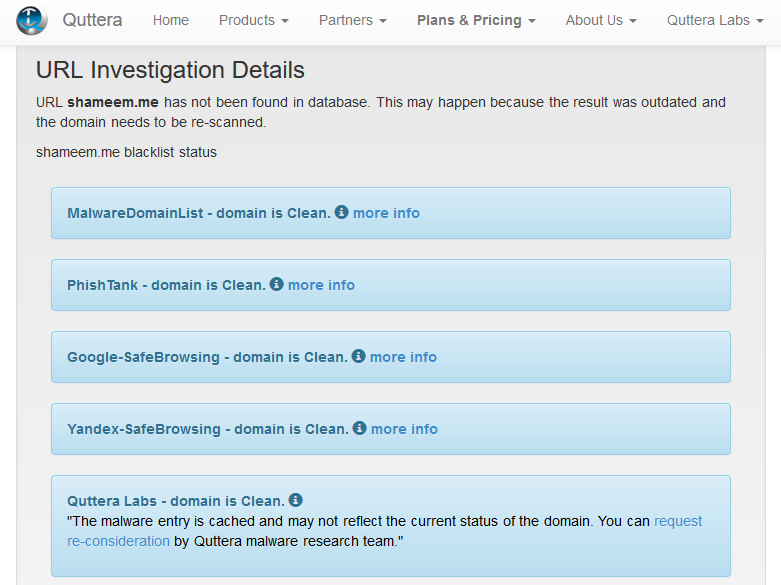This screenshot has height=585, width=781.
Task: Click the URL Investigation Details heading
Action: 170,70
